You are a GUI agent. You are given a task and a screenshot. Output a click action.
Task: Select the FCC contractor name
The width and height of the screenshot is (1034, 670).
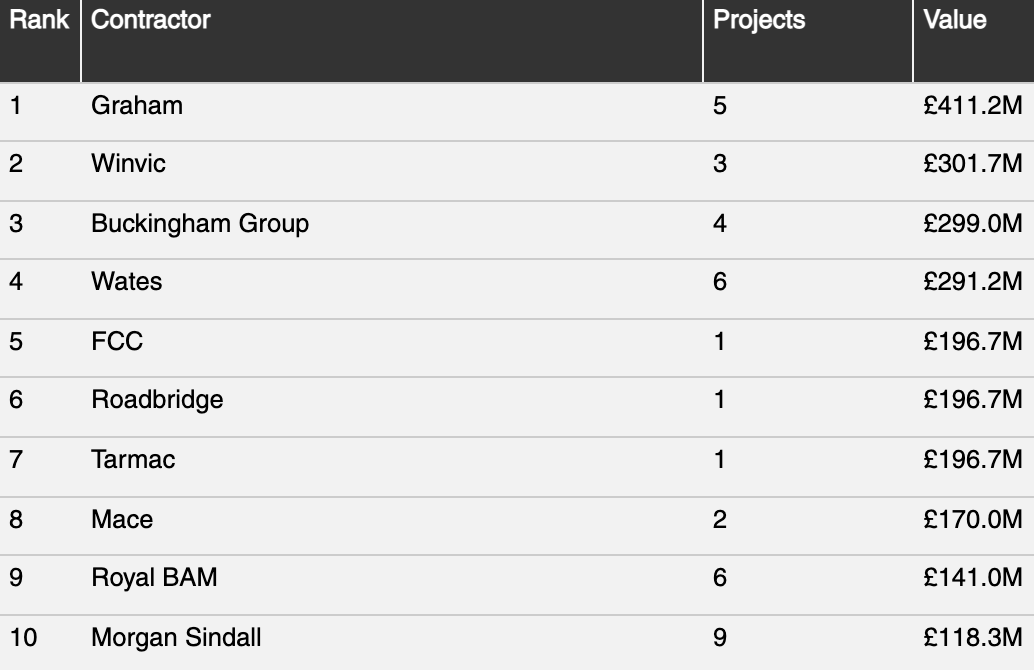click(117, 342)
